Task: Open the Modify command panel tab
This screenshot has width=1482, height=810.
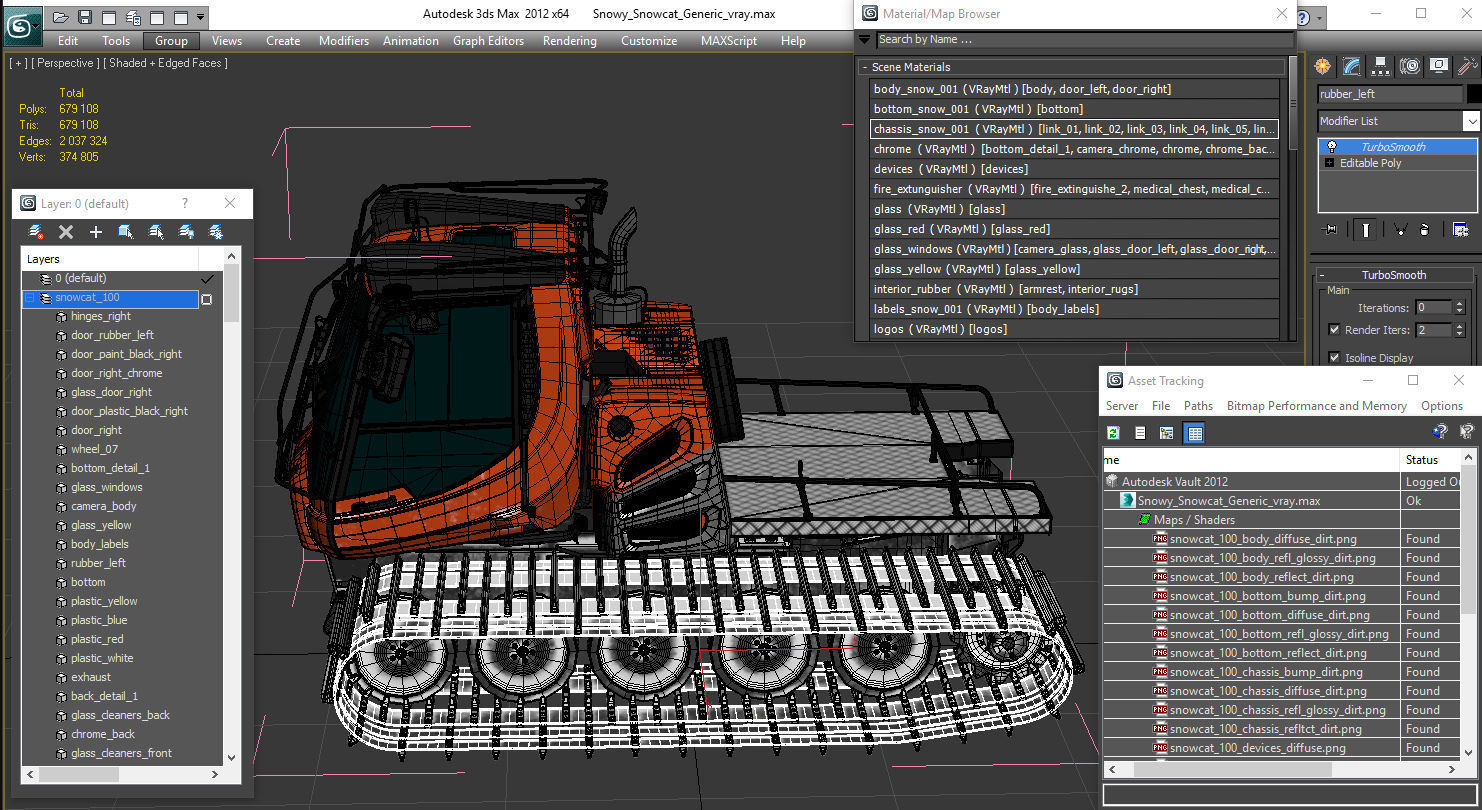Action: pos(1352,66)
